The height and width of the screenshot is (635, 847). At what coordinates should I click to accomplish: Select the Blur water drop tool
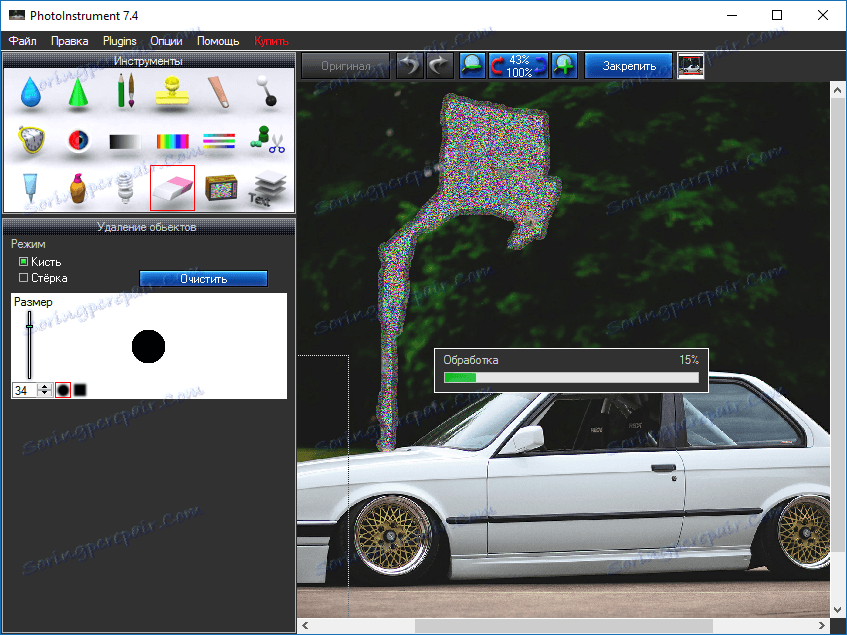pos(31,92)
